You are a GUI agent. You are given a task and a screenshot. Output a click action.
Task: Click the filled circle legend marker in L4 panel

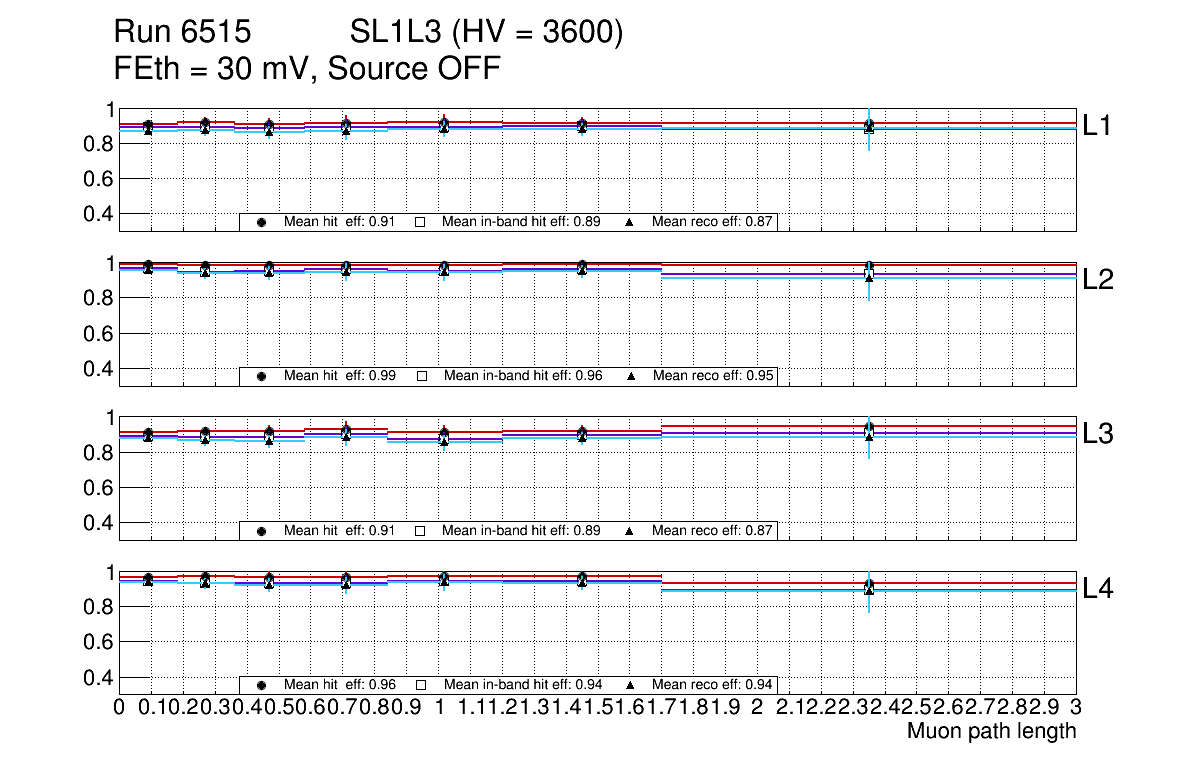pos(262,685)
